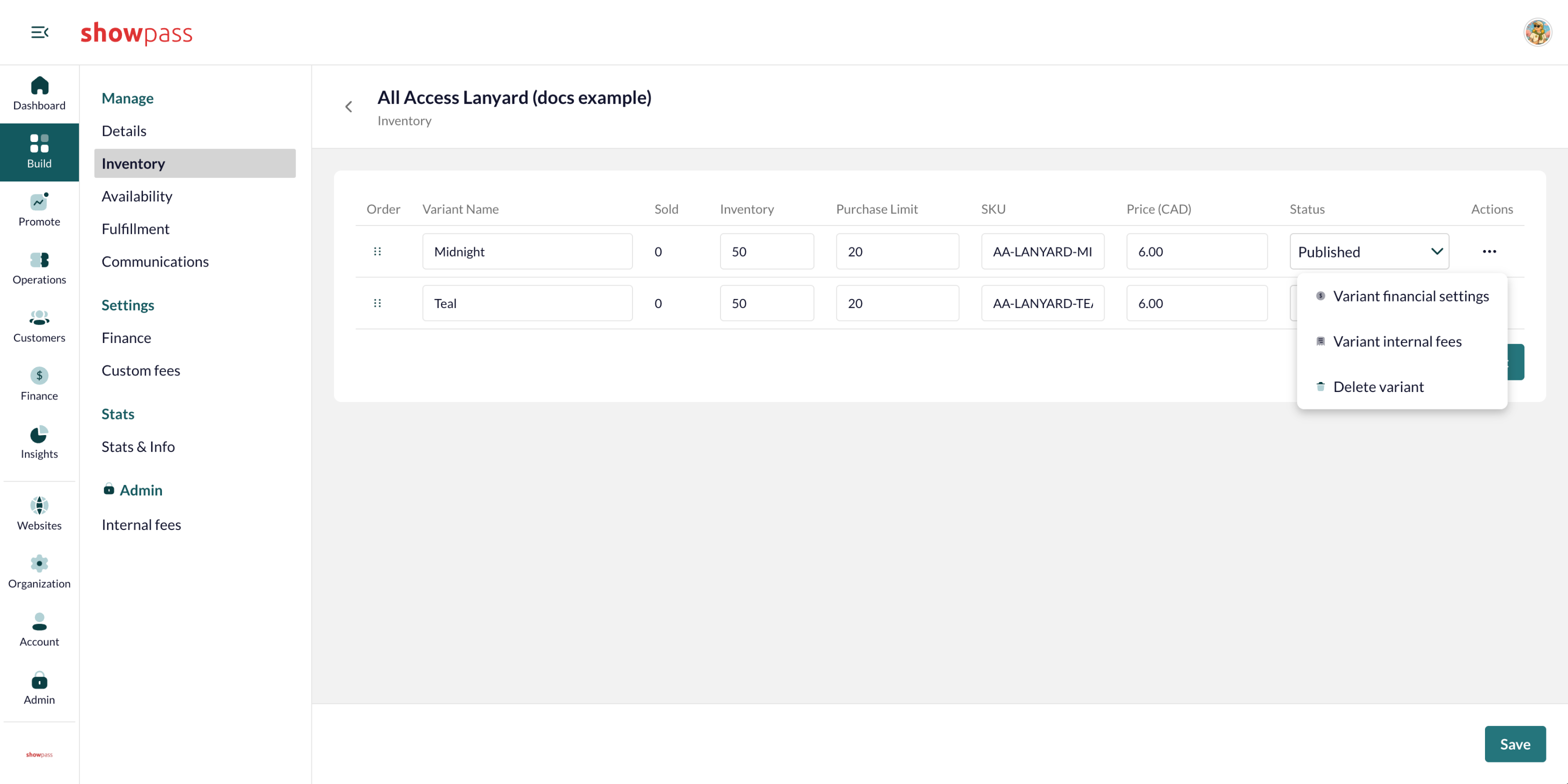Open the Organization gear icon
This screenshot has width=1568, height=784.
pyautogui.click(x=39, y=563)
